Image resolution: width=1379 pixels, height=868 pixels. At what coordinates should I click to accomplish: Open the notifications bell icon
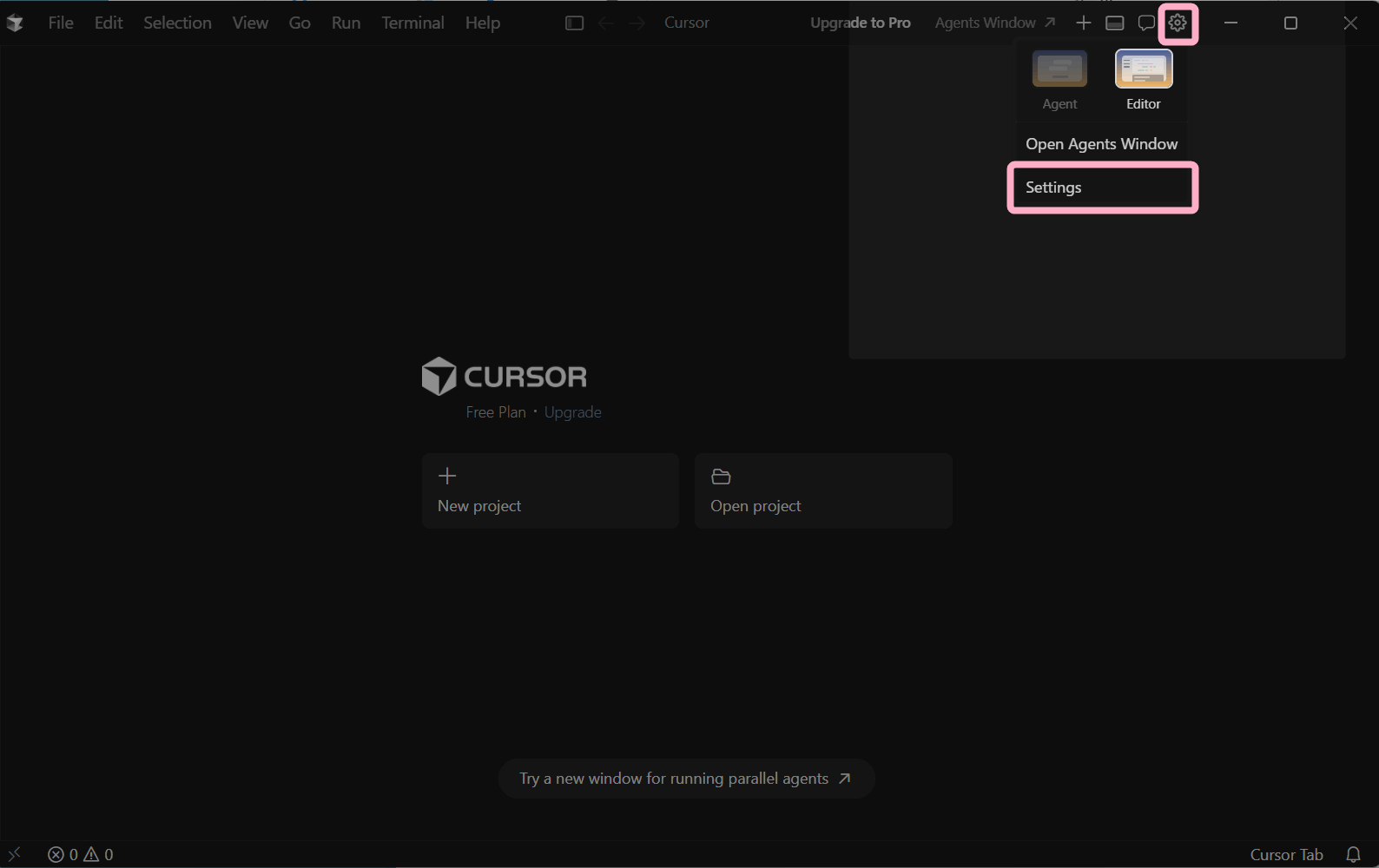click(1353, 854)
